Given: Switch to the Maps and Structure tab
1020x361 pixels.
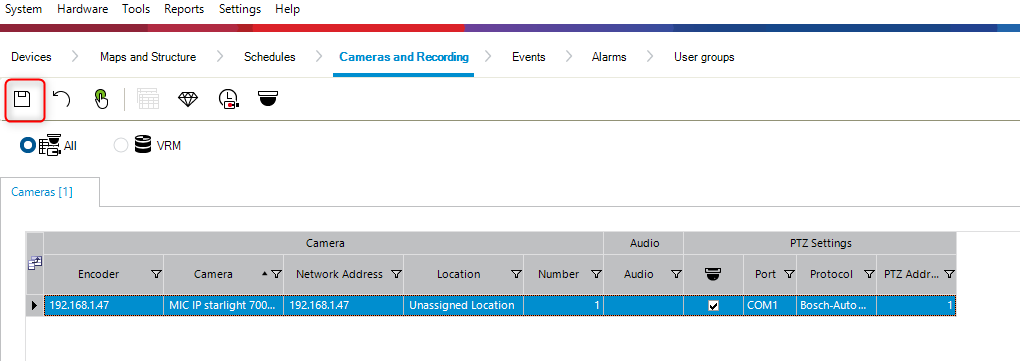Looking at the screenshot, I should pyautogui.click(x=148, y=57).
